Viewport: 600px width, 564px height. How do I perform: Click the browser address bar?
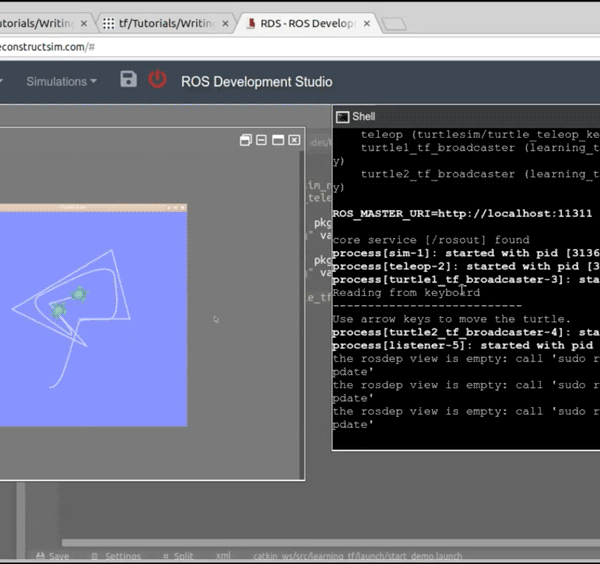(300, 47)
